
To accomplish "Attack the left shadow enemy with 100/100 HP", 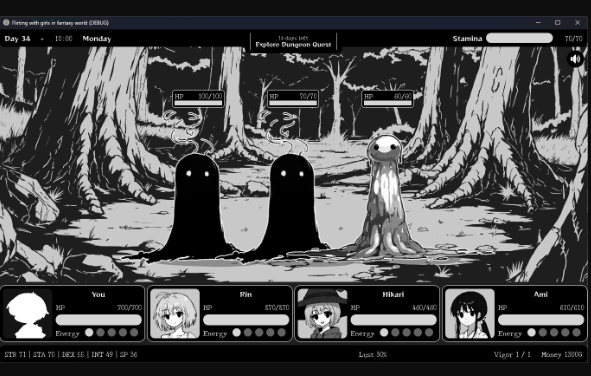I will (x=196, y=207).
